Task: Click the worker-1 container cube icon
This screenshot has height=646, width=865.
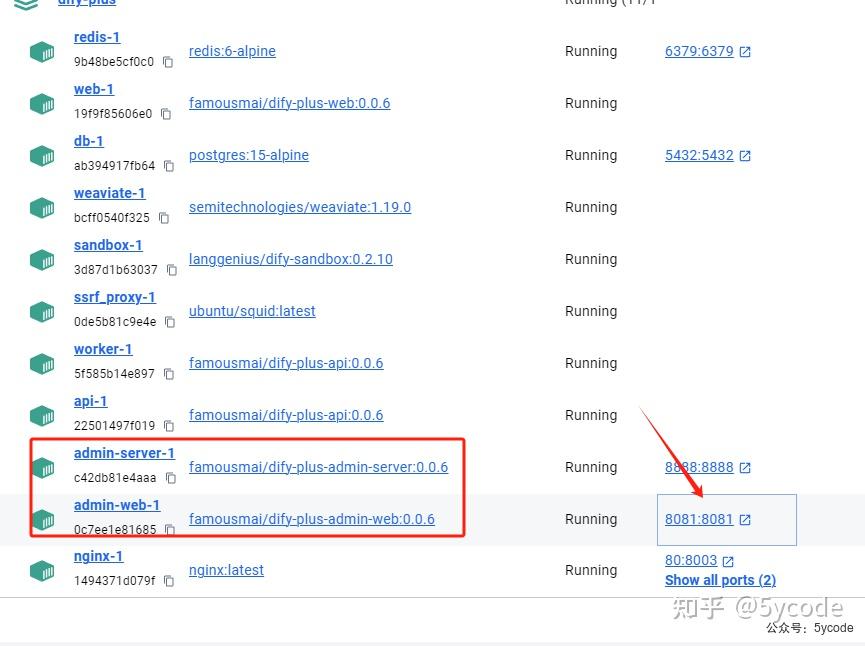Action: click(42, 364)
